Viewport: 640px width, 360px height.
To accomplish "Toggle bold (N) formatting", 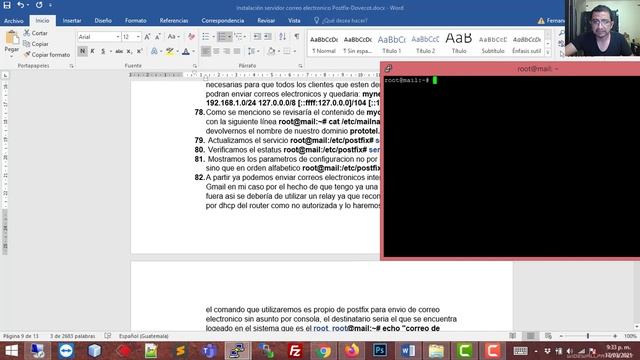I will coord(82,51).
